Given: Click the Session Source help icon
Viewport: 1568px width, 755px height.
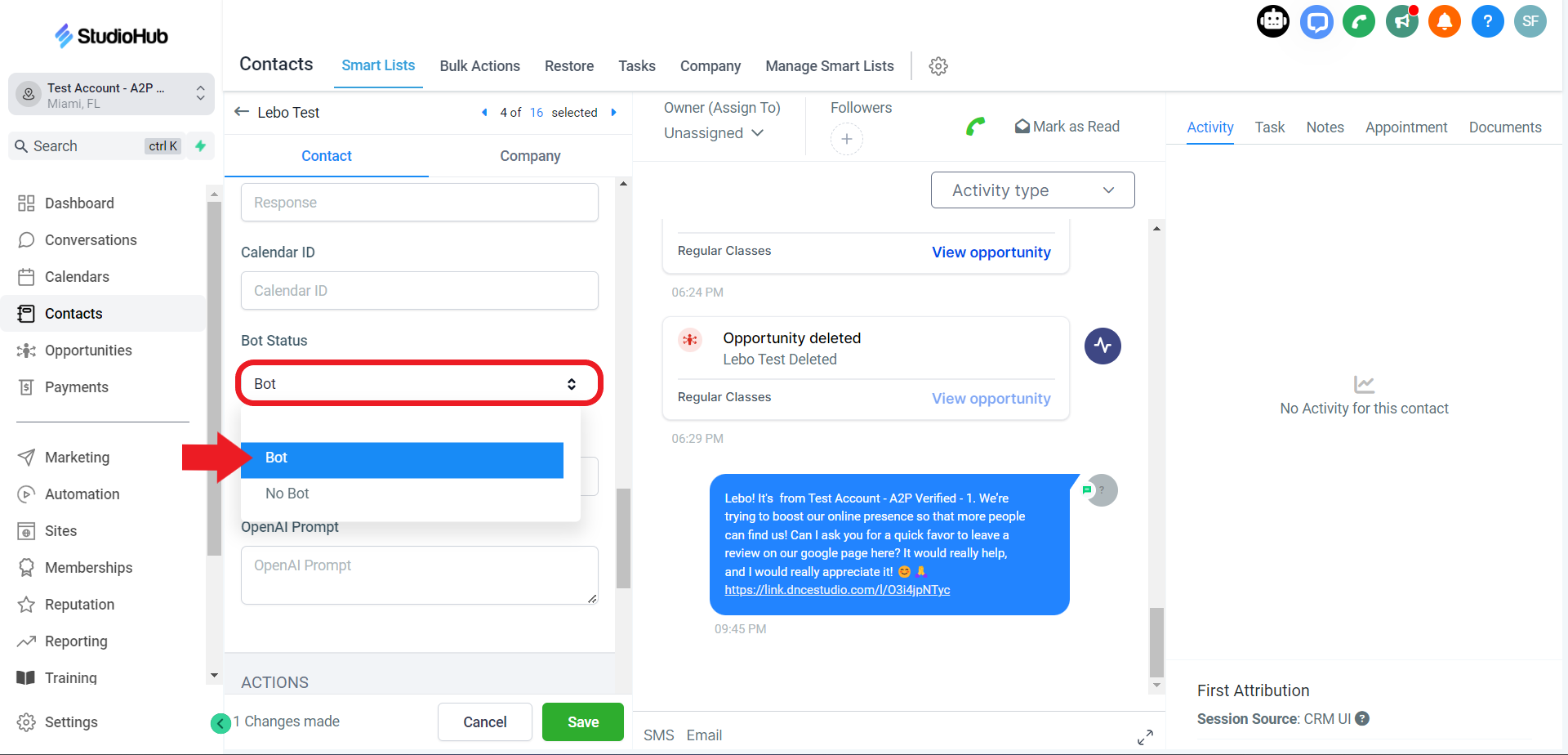Looking at the screenshot, I should click(x=1362, y=718).
